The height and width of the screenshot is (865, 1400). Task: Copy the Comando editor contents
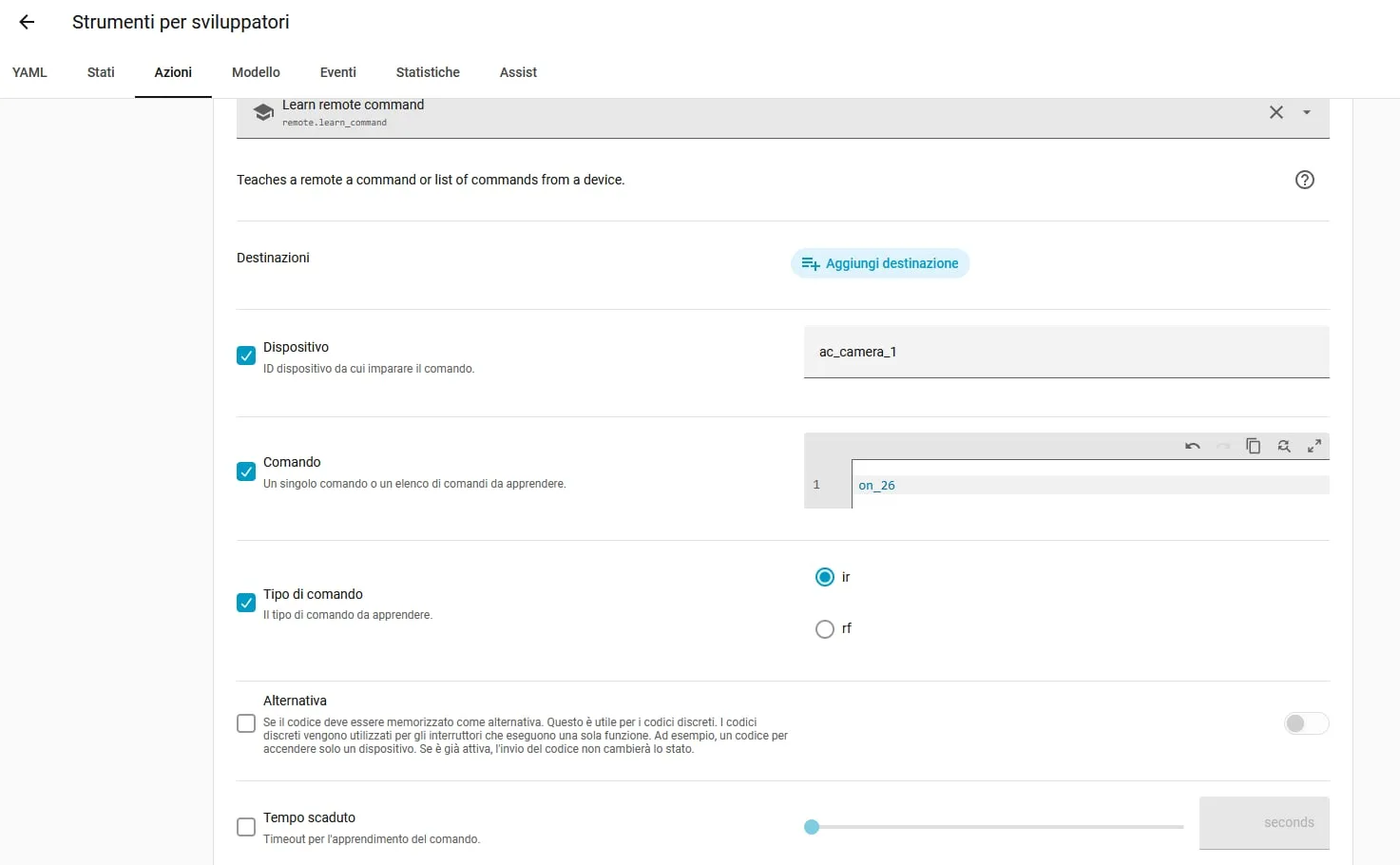click(x=1254, y=446)
